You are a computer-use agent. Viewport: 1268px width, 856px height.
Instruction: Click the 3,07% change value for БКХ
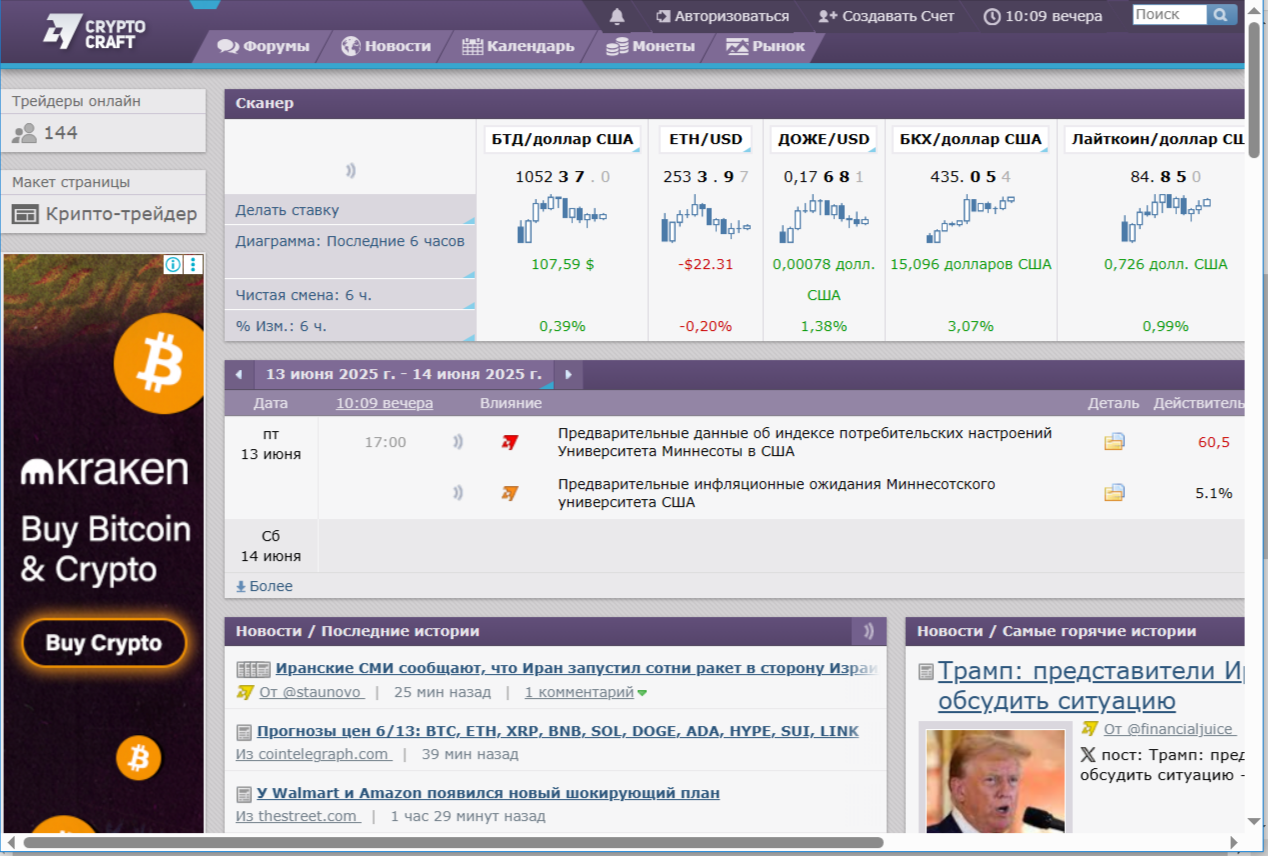(970, 326)
